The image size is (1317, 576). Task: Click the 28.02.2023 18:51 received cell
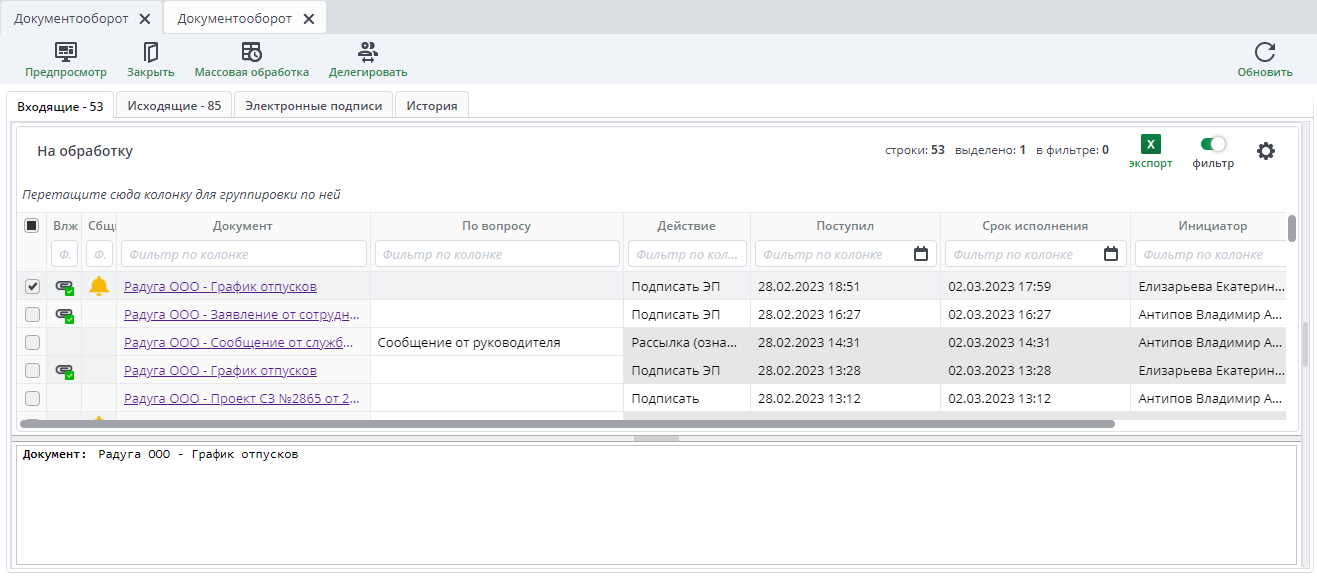[845, 287]
